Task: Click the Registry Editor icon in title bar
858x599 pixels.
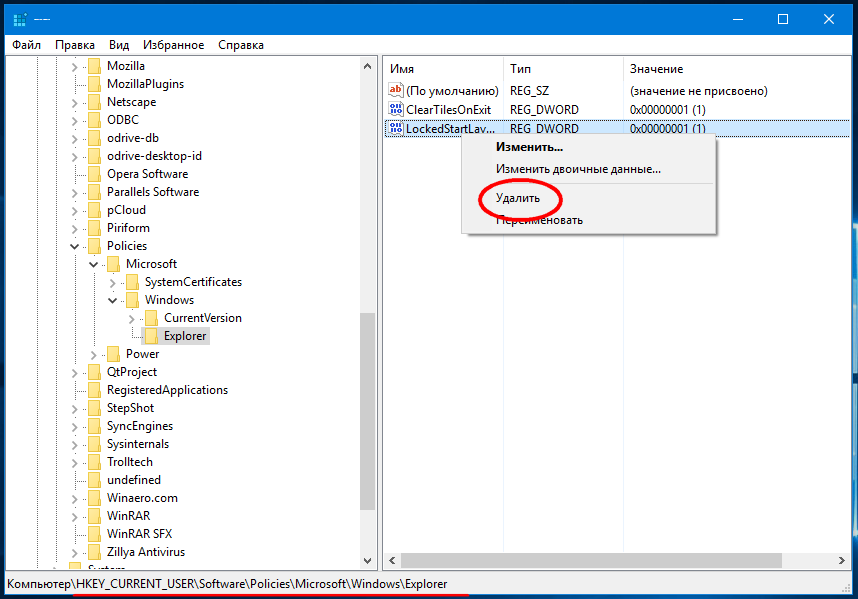Action: click(x=19, y=19)
